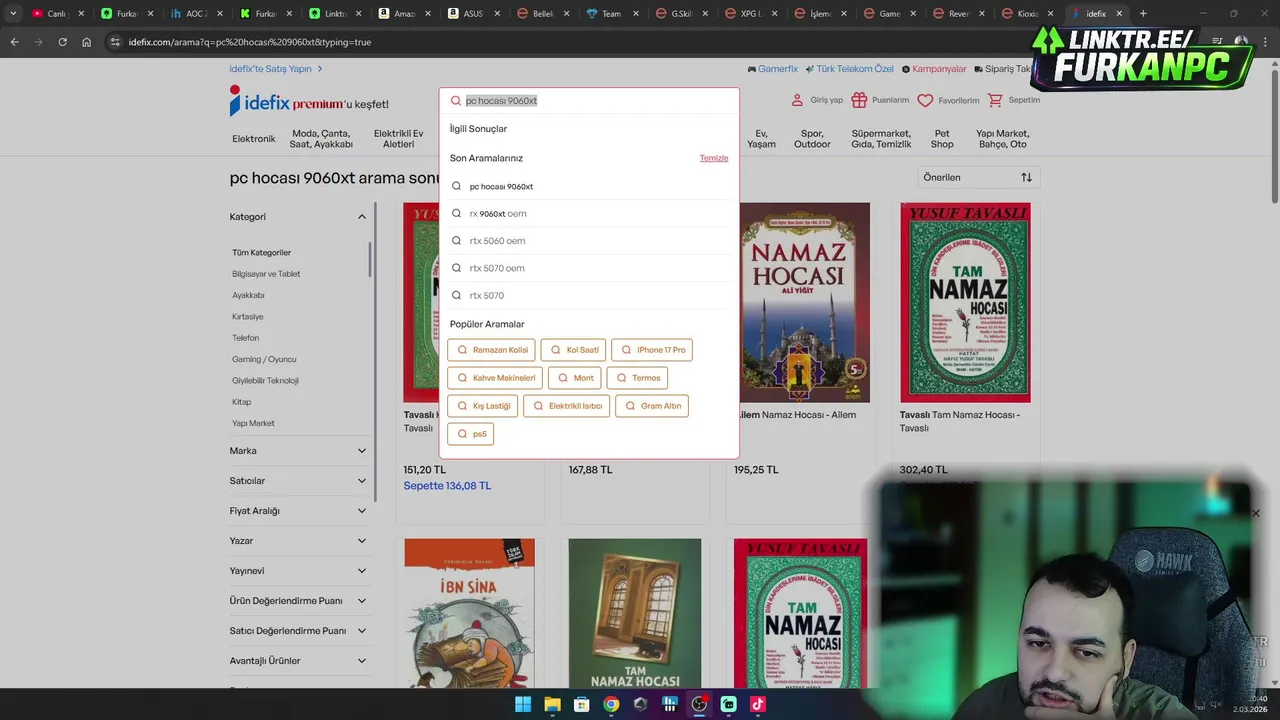Image resolution: width=1280 pixels, height=720 pixels.
Task: Click the search icon beside 'pc hocası 9060xt' recent search
Action: pyautogui.click(x=457, y=186)
